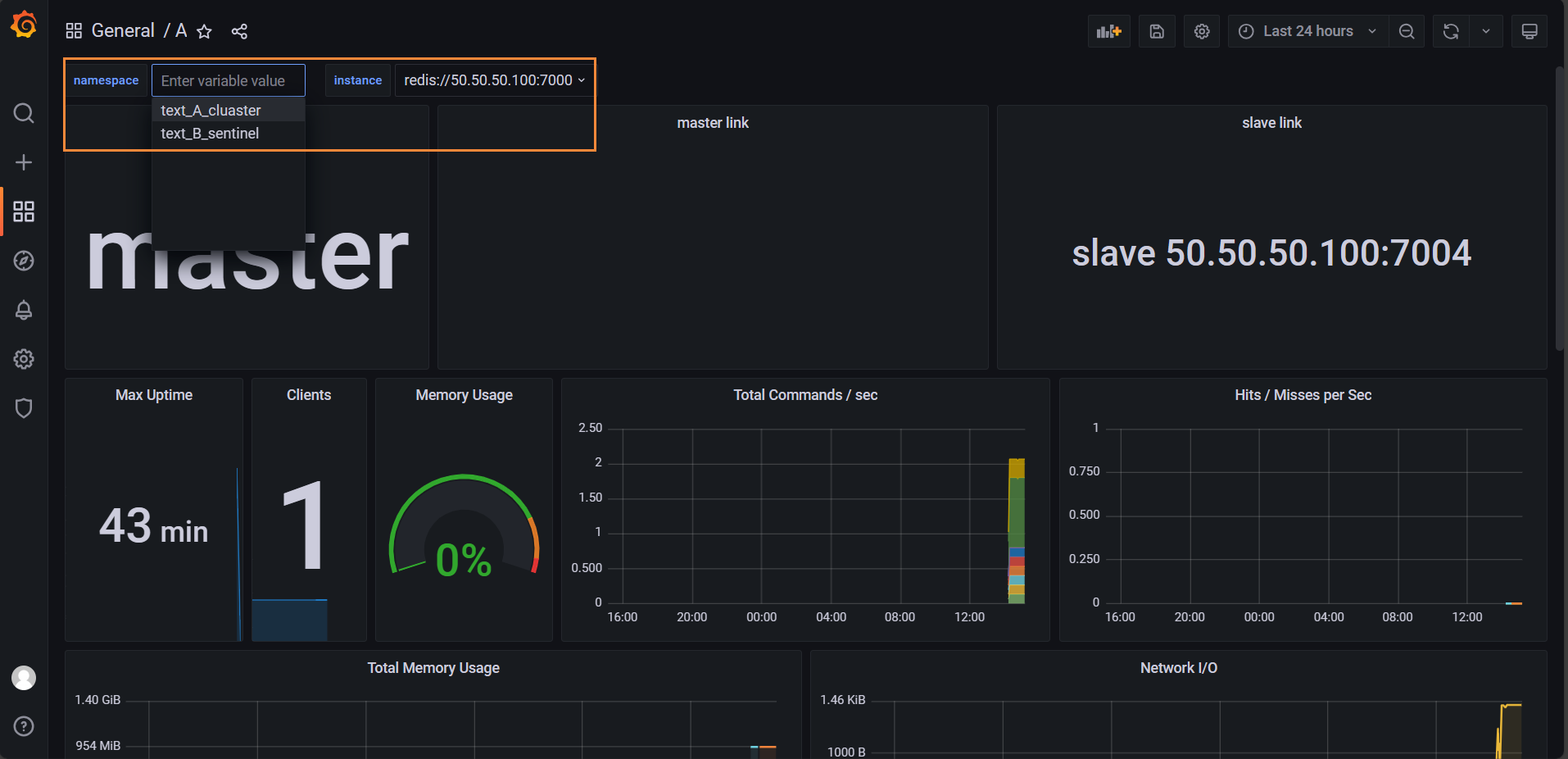Open Alerting bell icon
The height and width of the screenshot is (759, 1568).
24,310
